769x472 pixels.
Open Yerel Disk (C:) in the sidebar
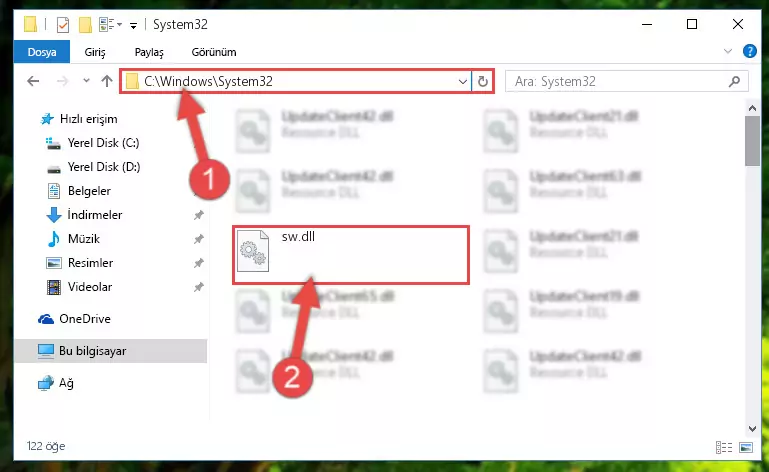click(103, 143)
